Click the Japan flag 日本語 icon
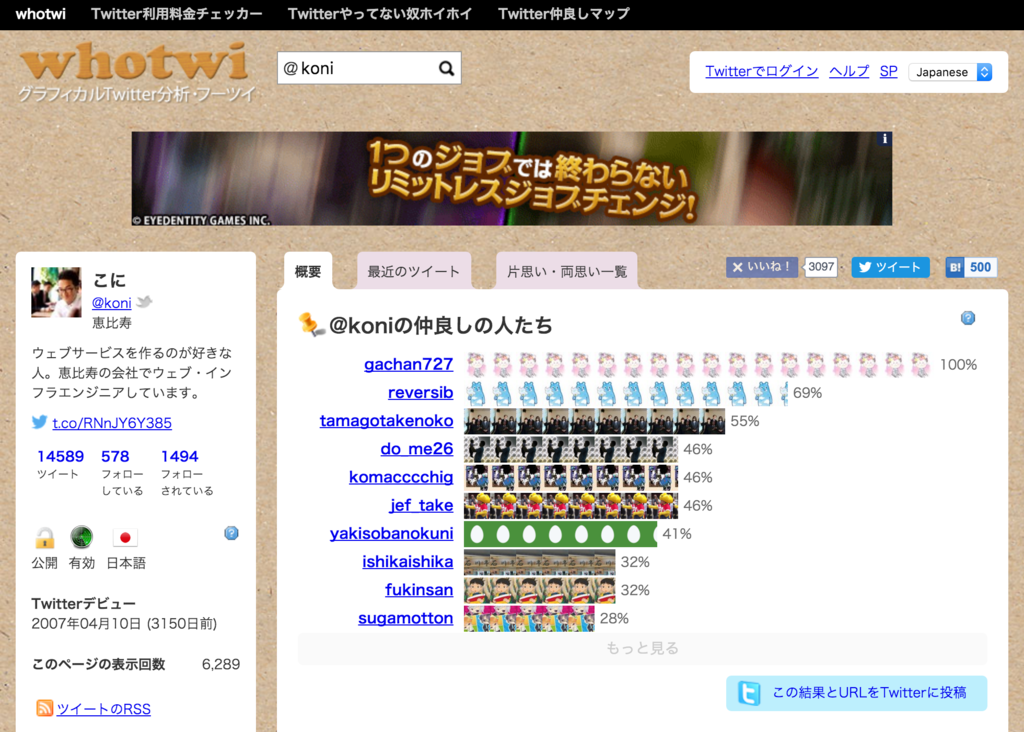Image resolution: width=1024 pixels, height=732 pixels. [x=125, y=537]
